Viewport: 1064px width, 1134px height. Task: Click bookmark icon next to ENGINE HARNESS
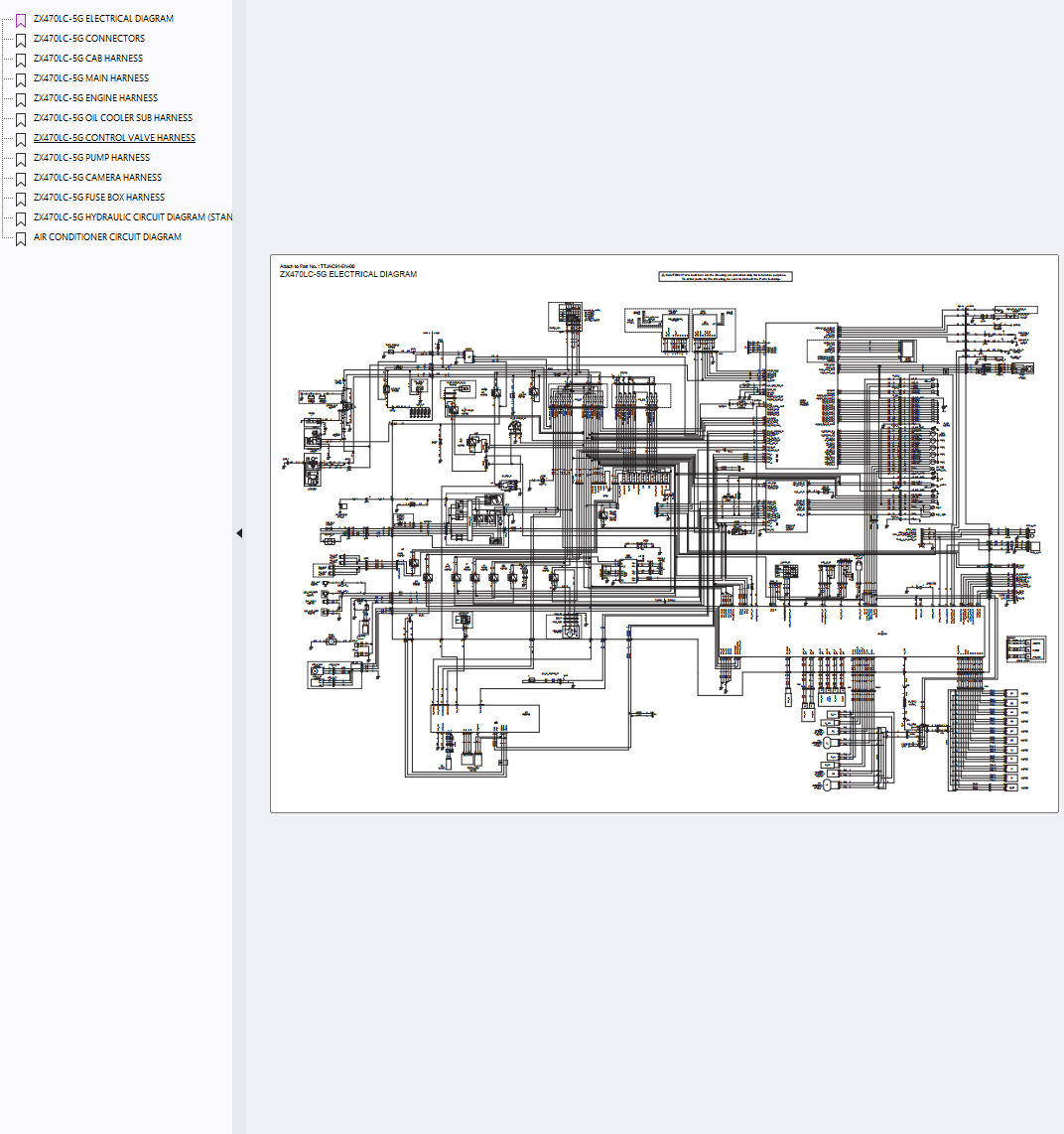click(x=21, y=99)
